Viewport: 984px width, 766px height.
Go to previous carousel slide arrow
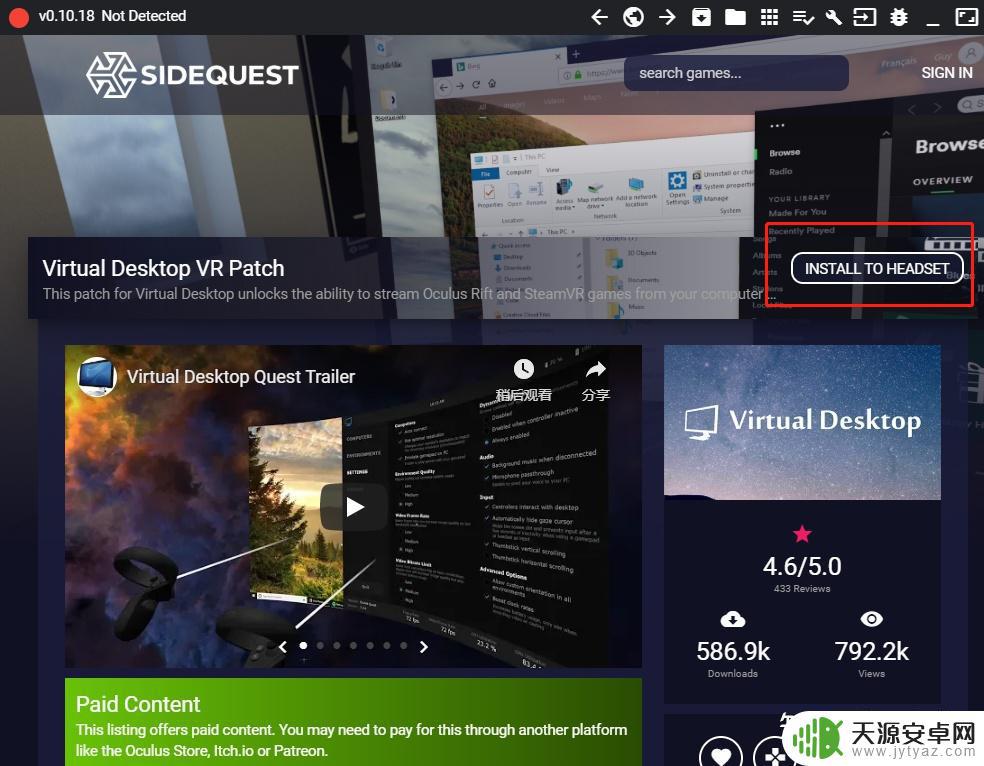pos(283,646)
